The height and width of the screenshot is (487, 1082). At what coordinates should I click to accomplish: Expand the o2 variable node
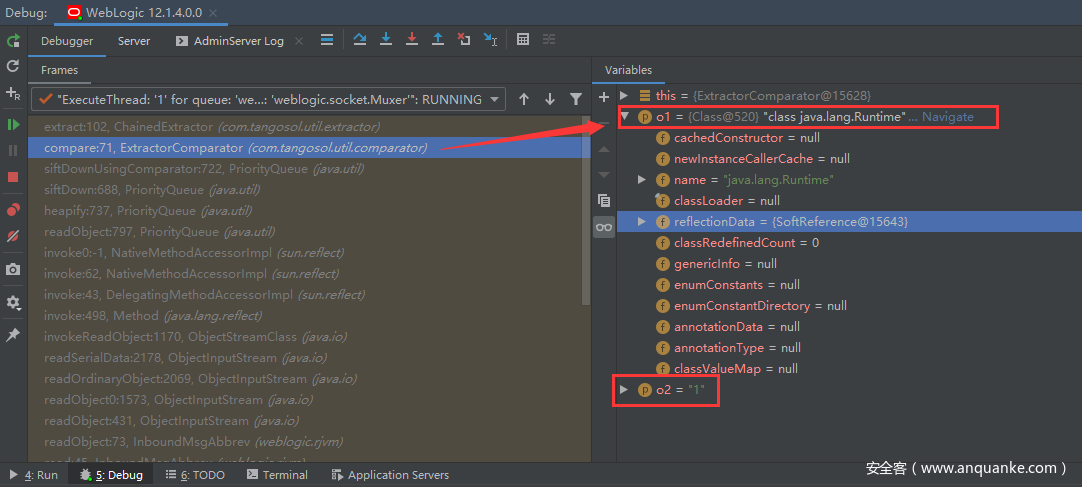626,389
